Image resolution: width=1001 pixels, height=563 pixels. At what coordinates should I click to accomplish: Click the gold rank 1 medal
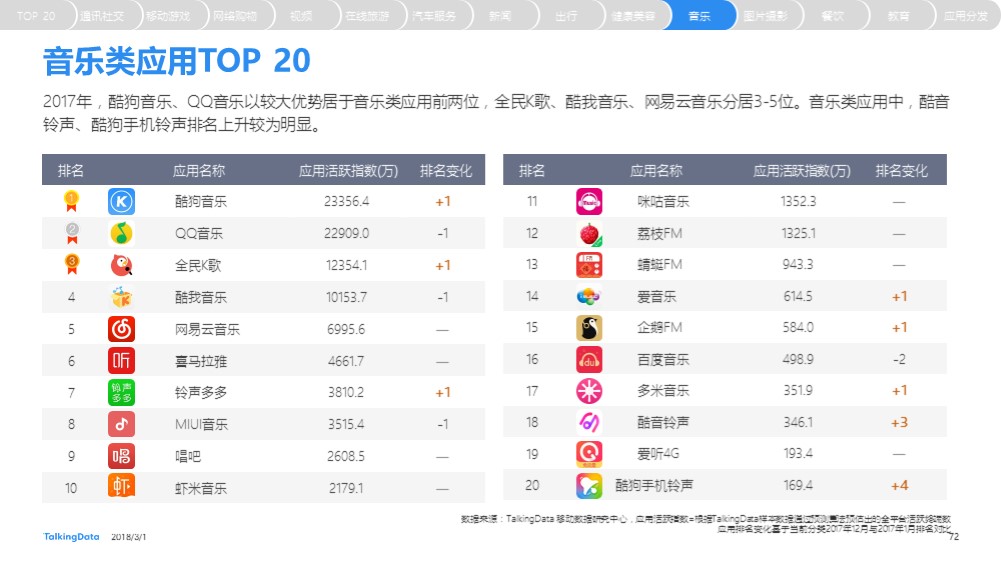pos(72,202)
